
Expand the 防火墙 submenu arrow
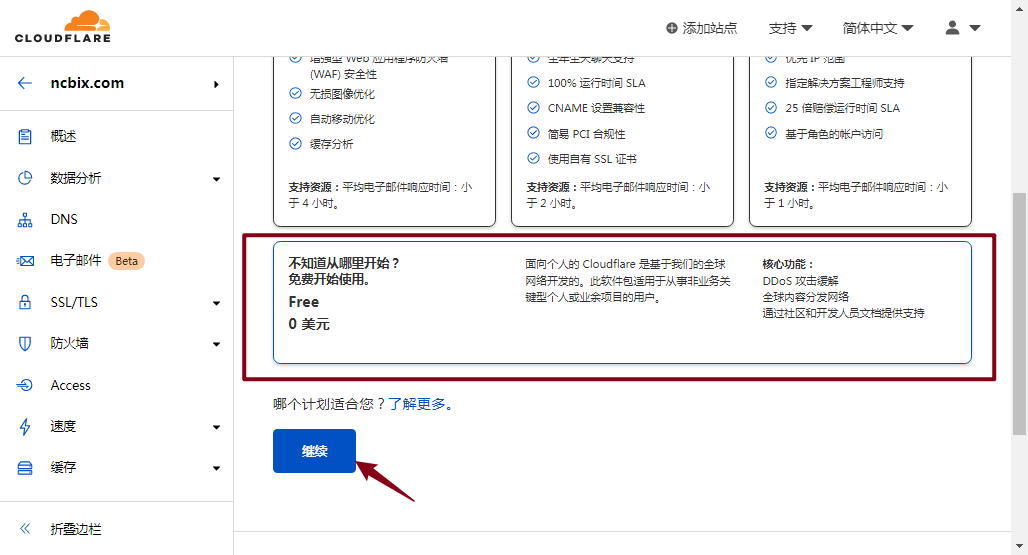coord(216,345)
